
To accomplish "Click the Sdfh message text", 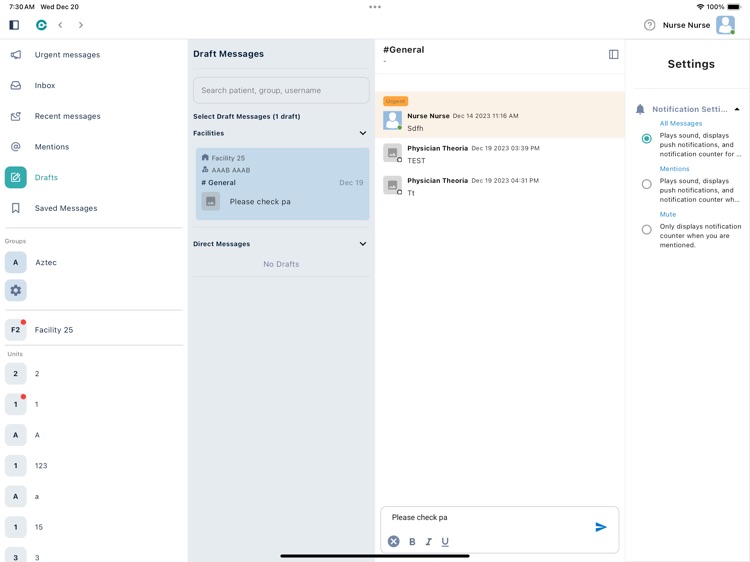I will click(415, 128).
